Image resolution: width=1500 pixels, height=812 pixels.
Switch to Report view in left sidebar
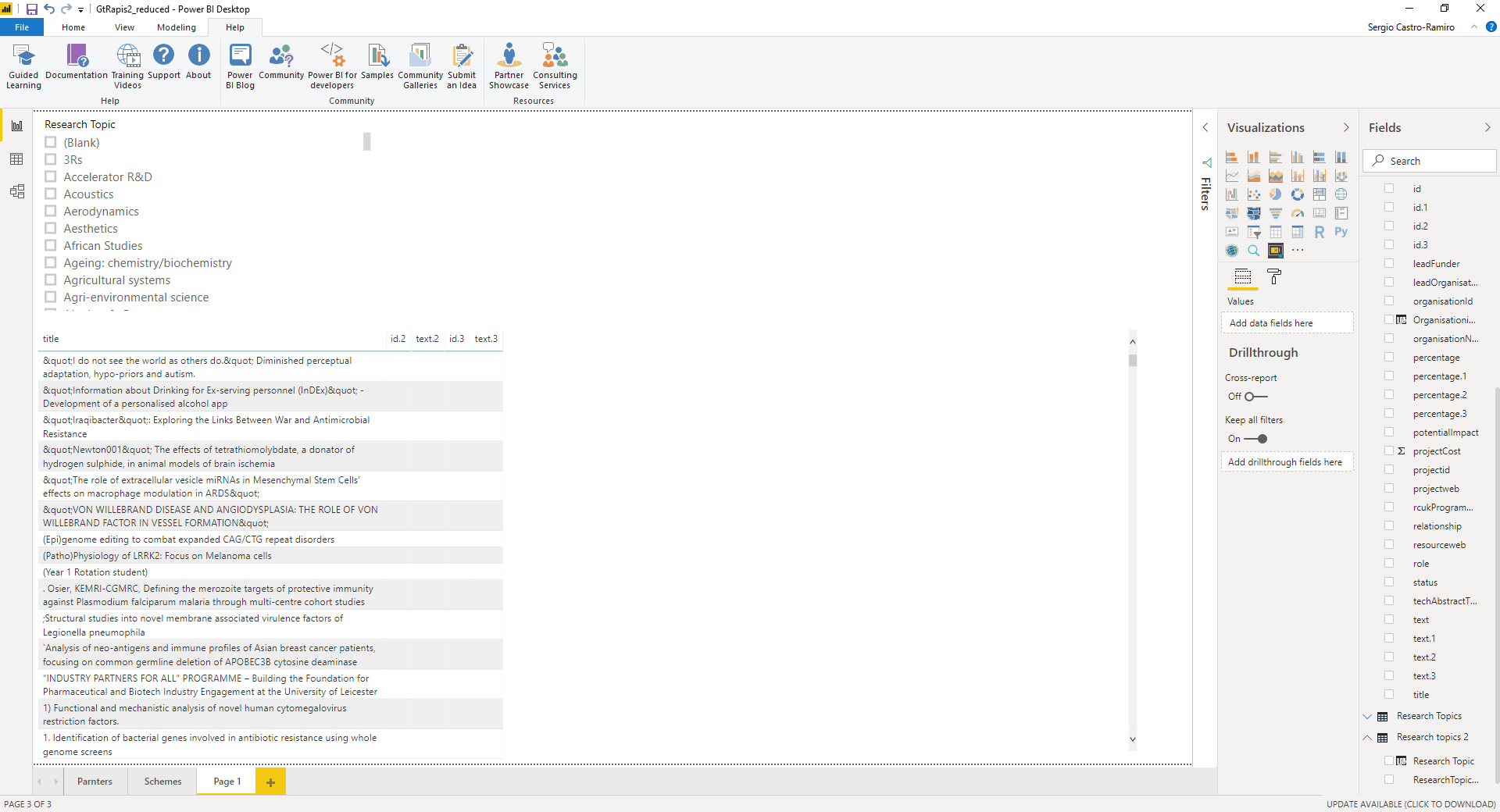16,126
